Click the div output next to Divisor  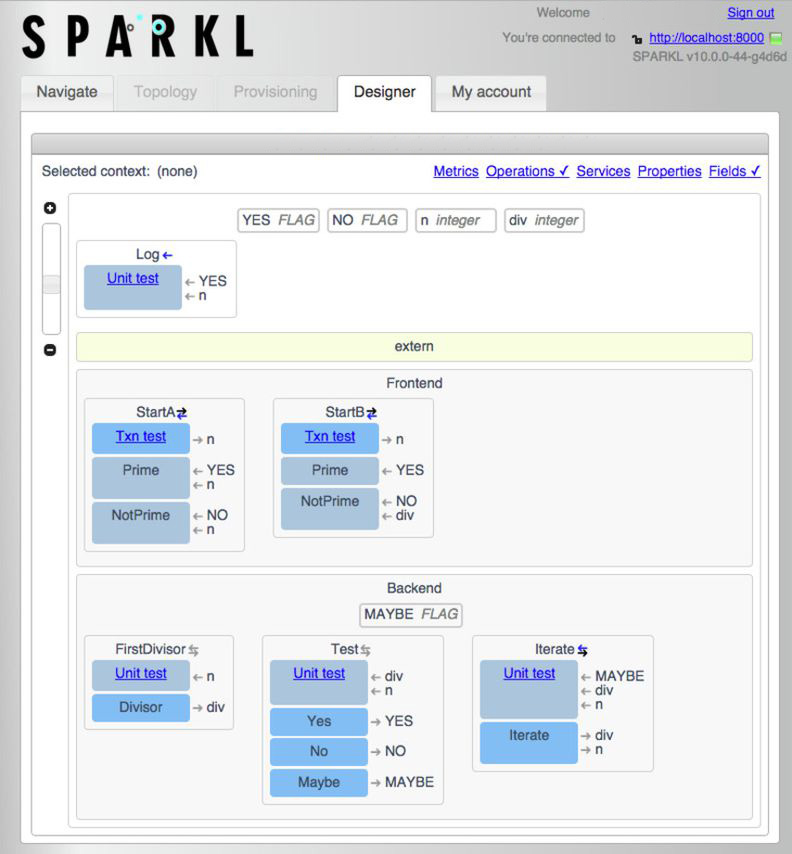click(x=216, y=707)
